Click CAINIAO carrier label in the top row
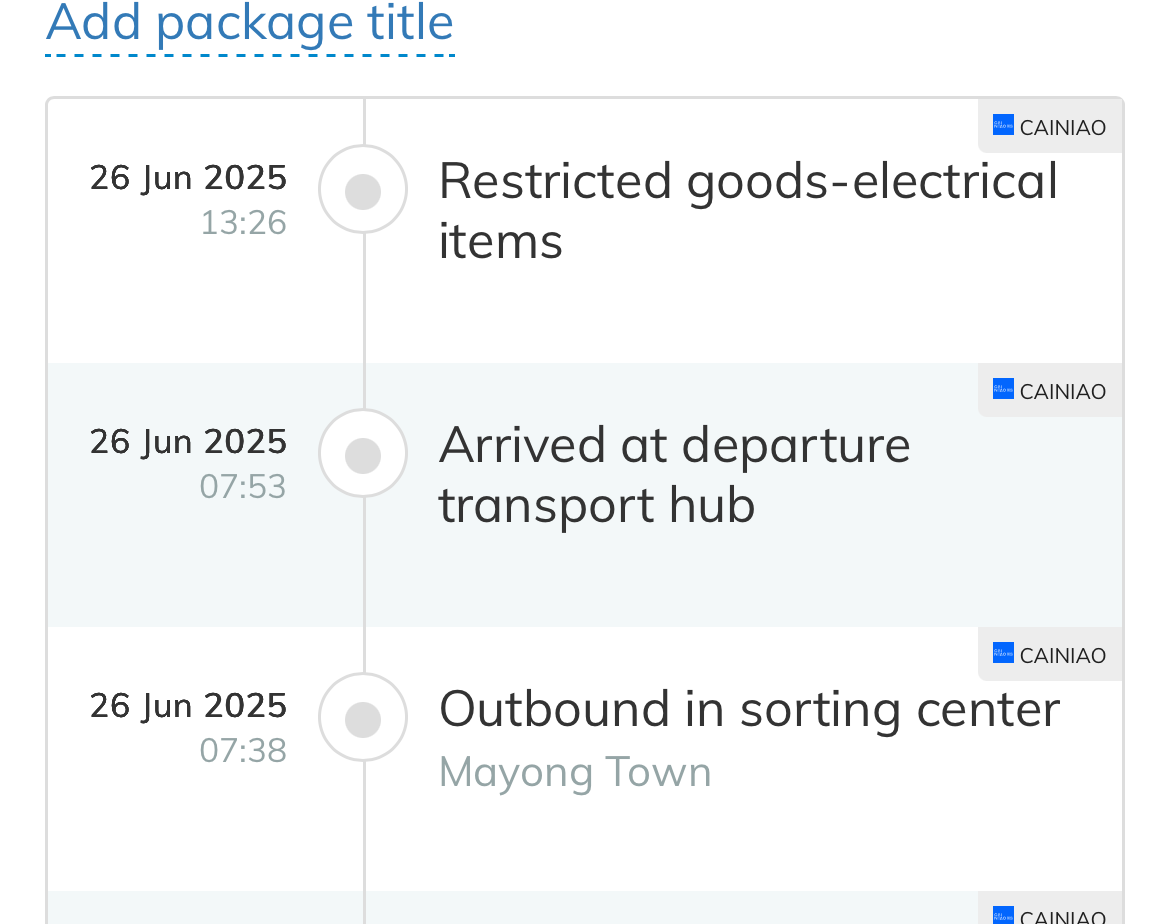The width and height of the screenshot is (1170, 924). [1062, 128]
